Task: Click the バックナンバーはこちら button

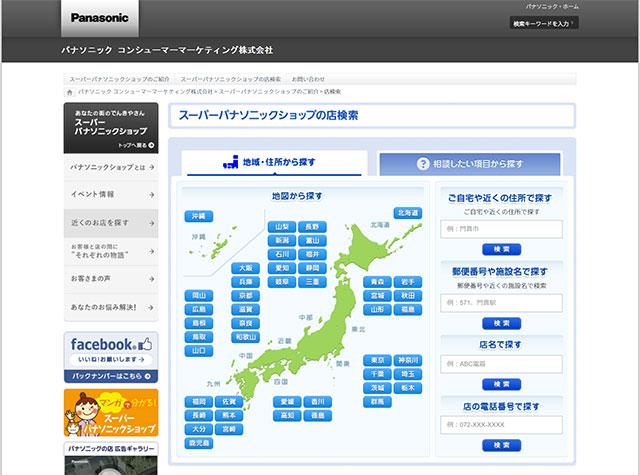Action: point(111,376)
